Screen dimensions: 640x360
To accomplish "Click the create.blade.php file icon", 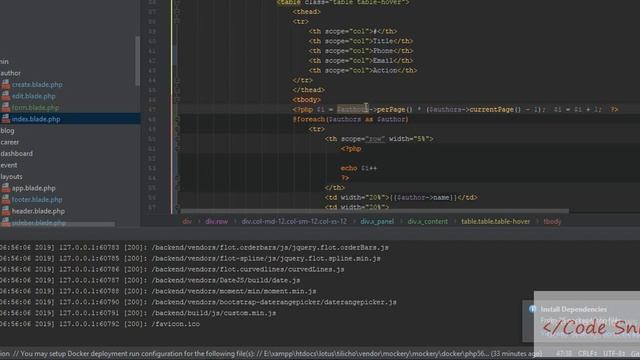I will click(6, 84).
